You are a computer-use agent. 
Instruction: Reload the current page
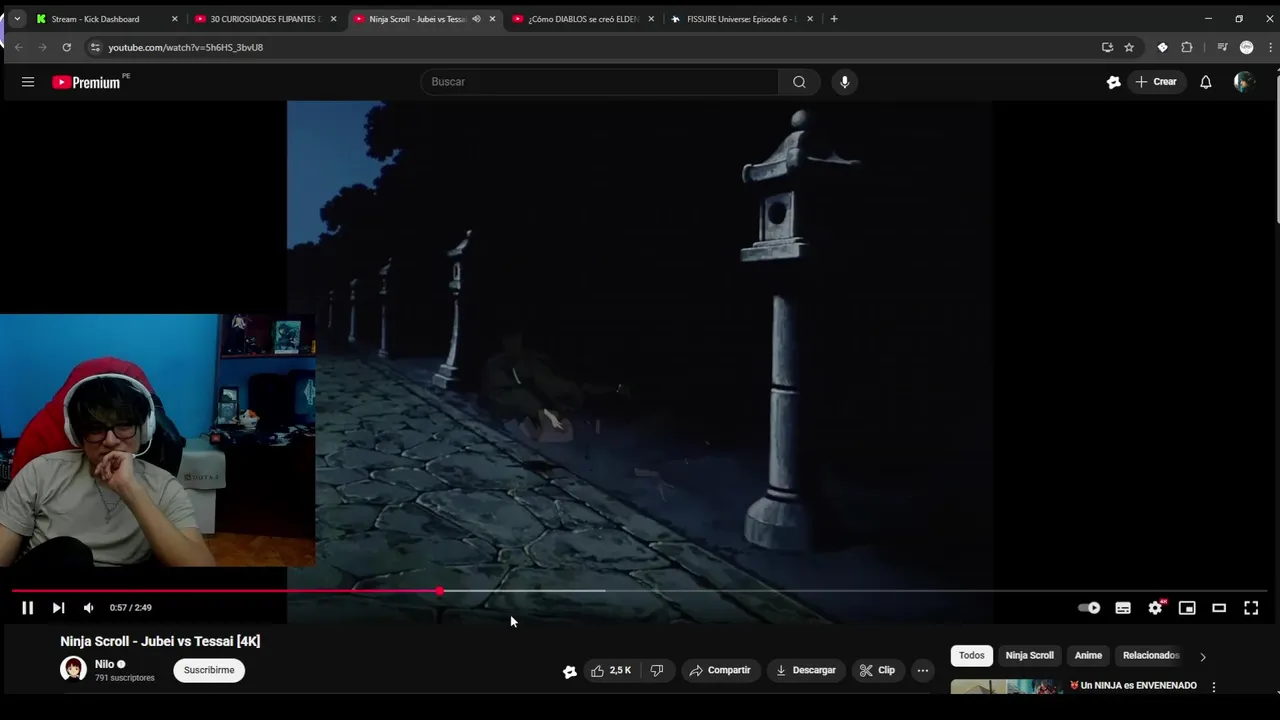pyautogui.click(x=66, y=47)
